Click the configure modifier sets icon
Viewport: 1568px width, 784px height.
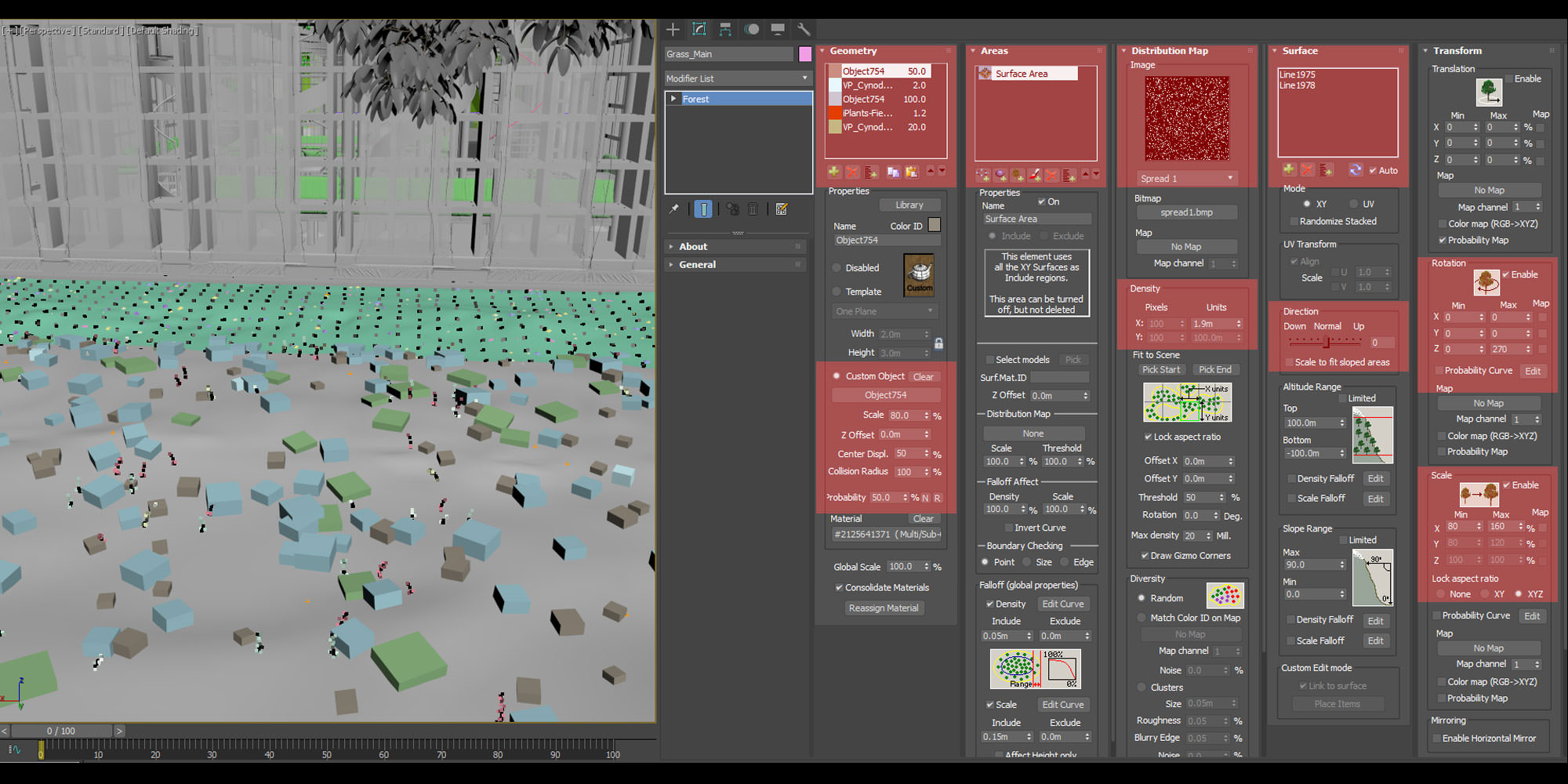[781, 209]
